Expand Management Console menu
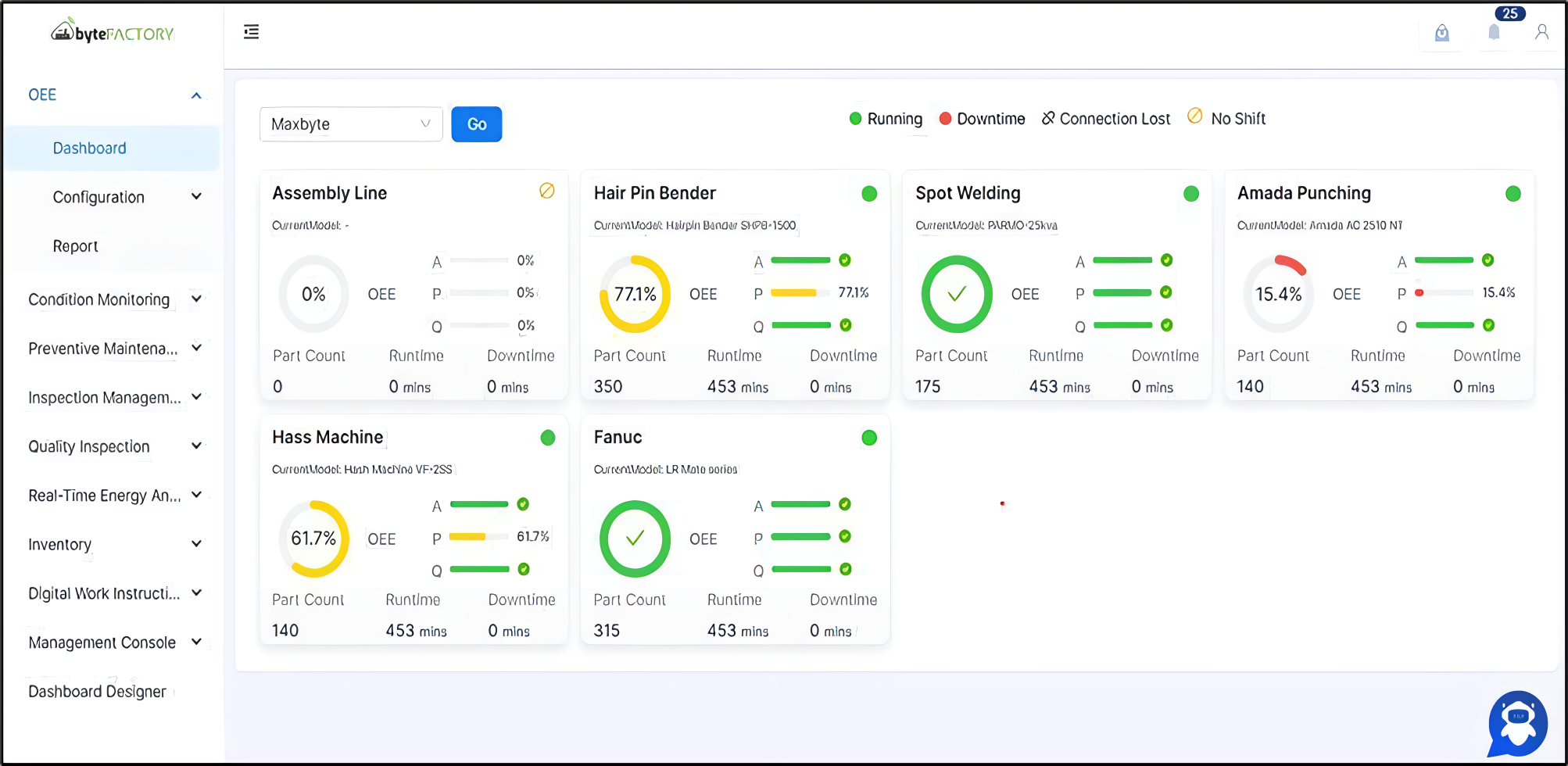This screenshot has height=766, width=1568. coord(196,642)
